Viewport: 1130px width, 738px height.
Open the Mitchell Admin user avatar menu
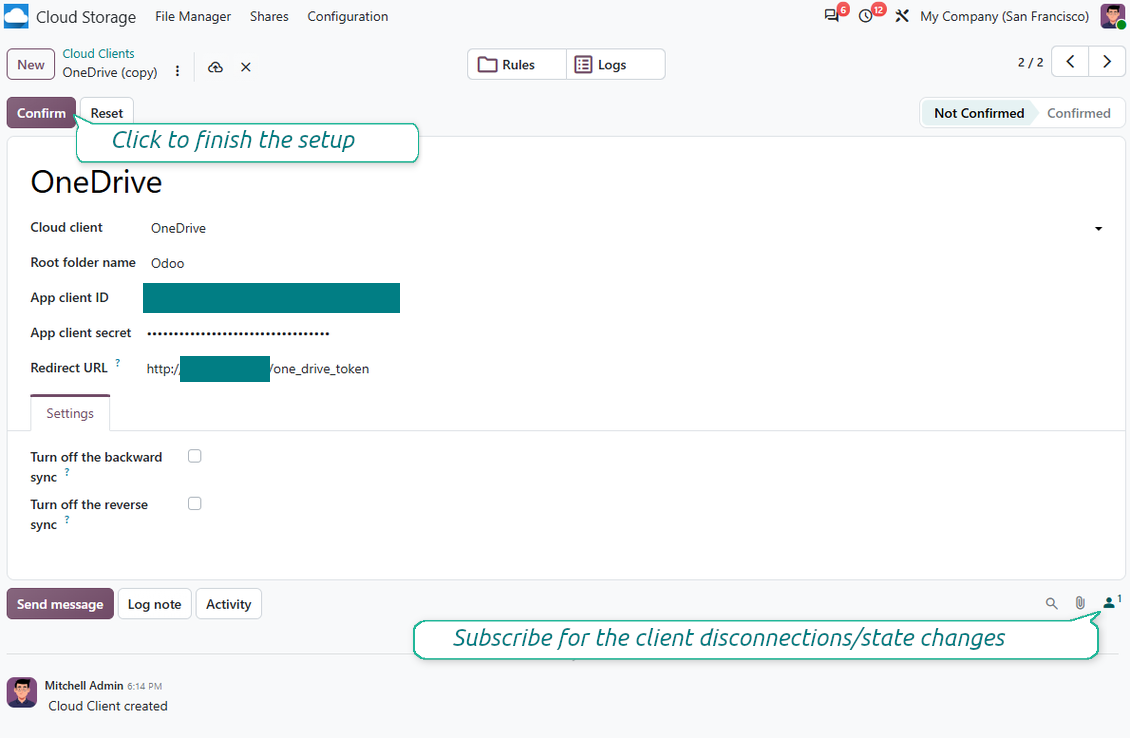pos(1113,16)
